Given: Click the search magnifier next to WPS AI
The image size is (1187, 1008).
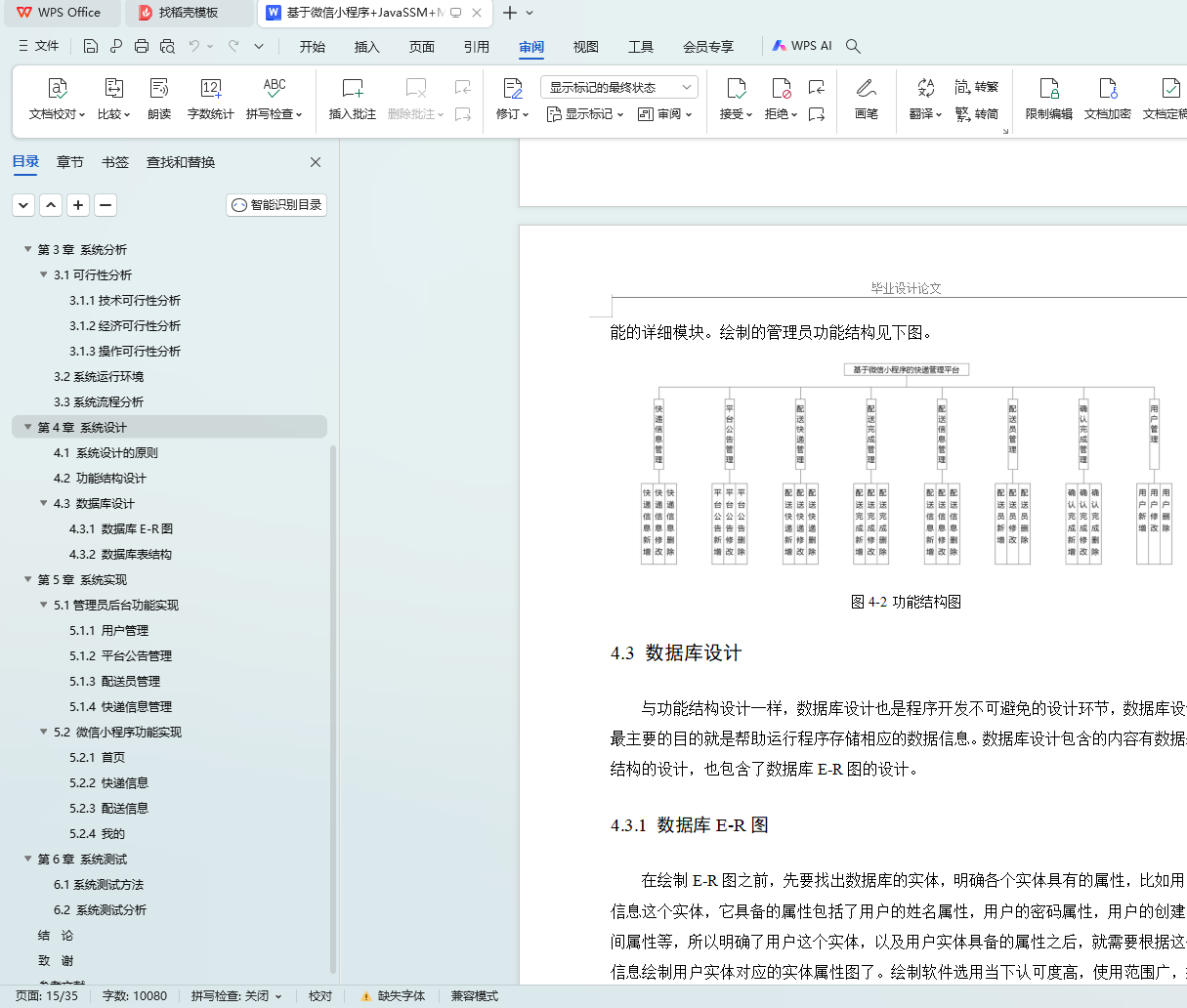Looking at the screenshot, I should (x=853, y=46).
